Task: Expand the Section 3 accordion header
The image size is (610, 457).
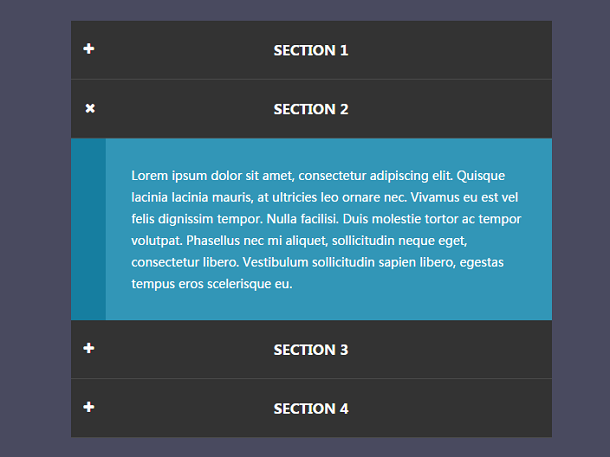Action: coord(311,349)
